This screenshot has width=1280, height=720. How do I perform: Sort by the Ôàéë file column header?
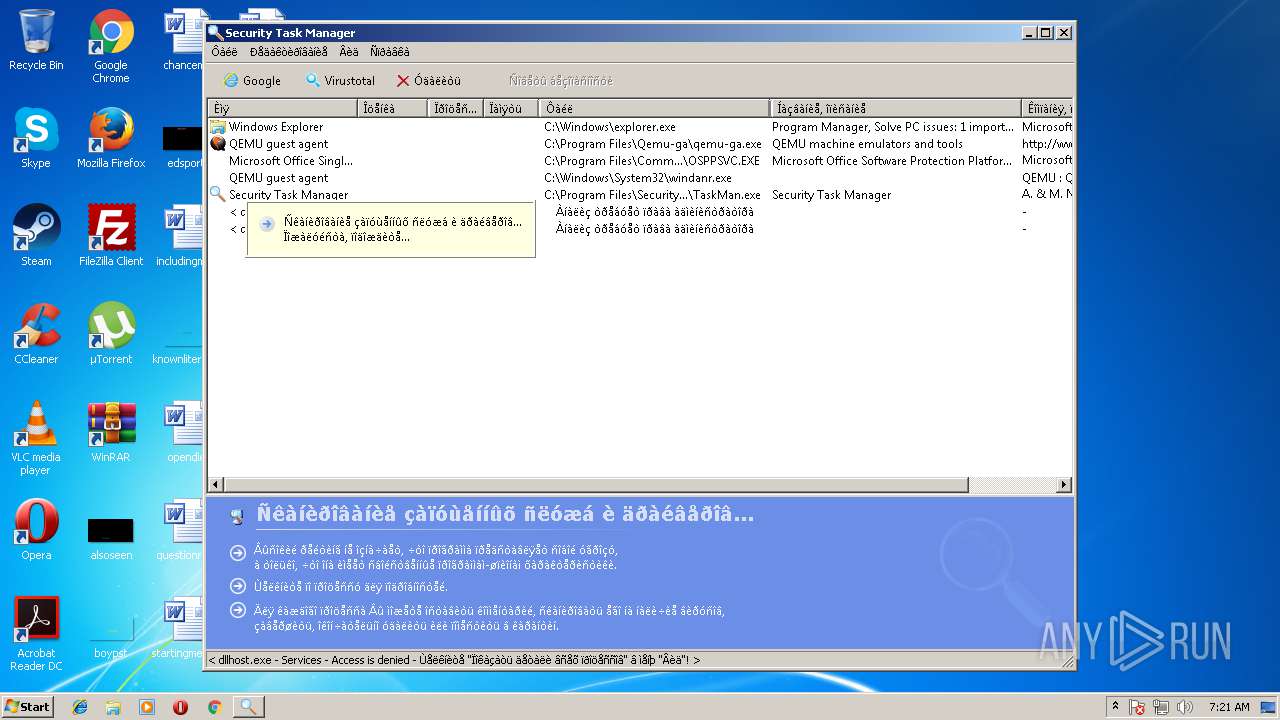654,108
